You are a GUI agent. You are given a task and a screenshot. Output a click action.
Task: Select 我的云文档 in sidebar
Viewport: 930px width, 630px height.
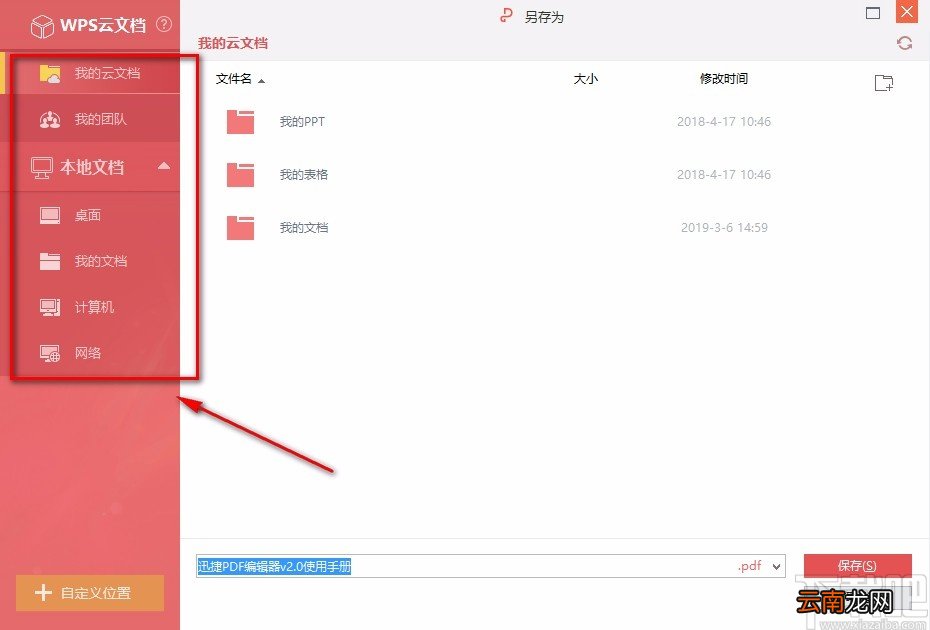point(90,74)
